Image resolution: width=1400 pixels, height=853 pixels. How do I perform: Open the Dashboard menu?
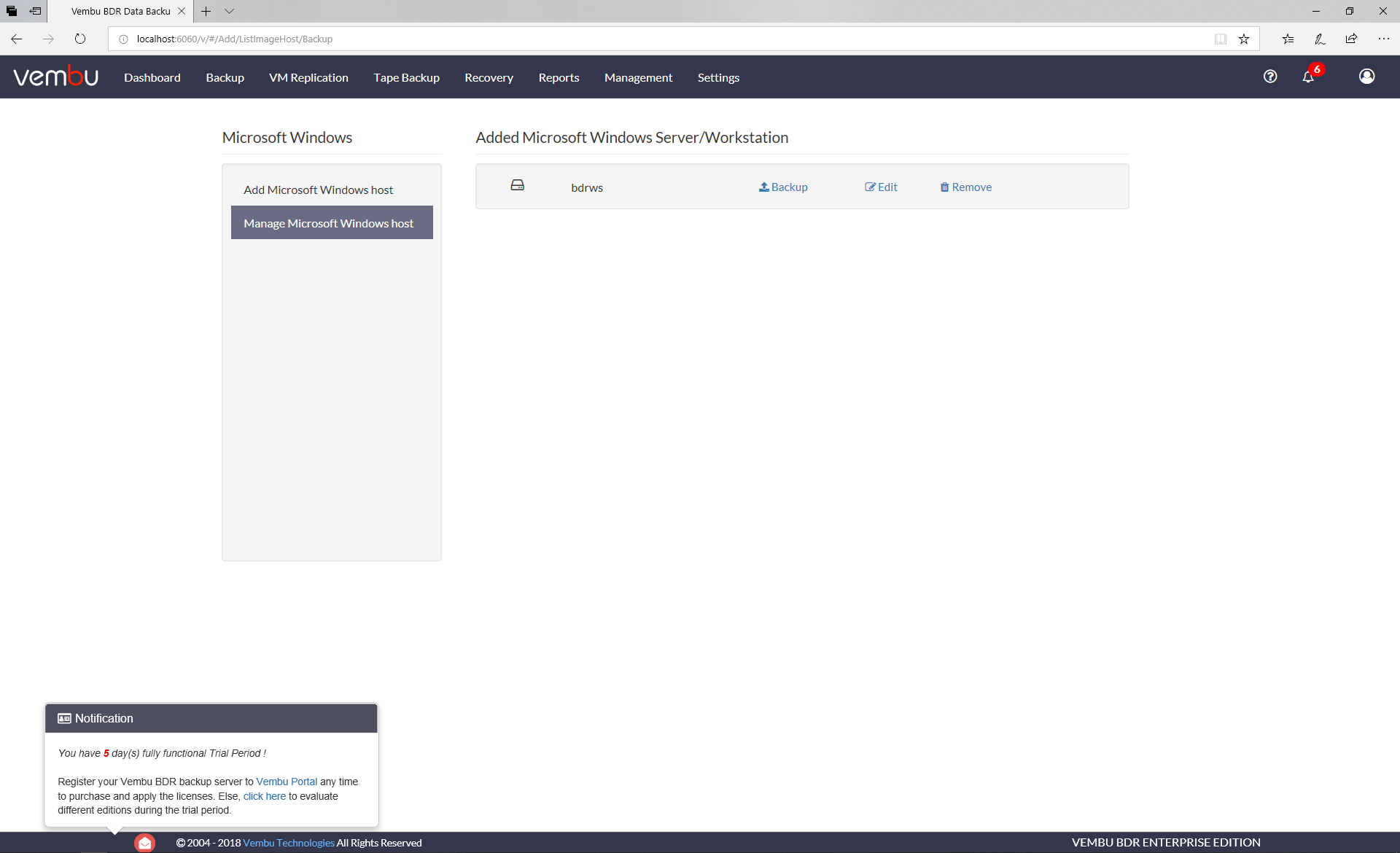[x=152, y=77]
